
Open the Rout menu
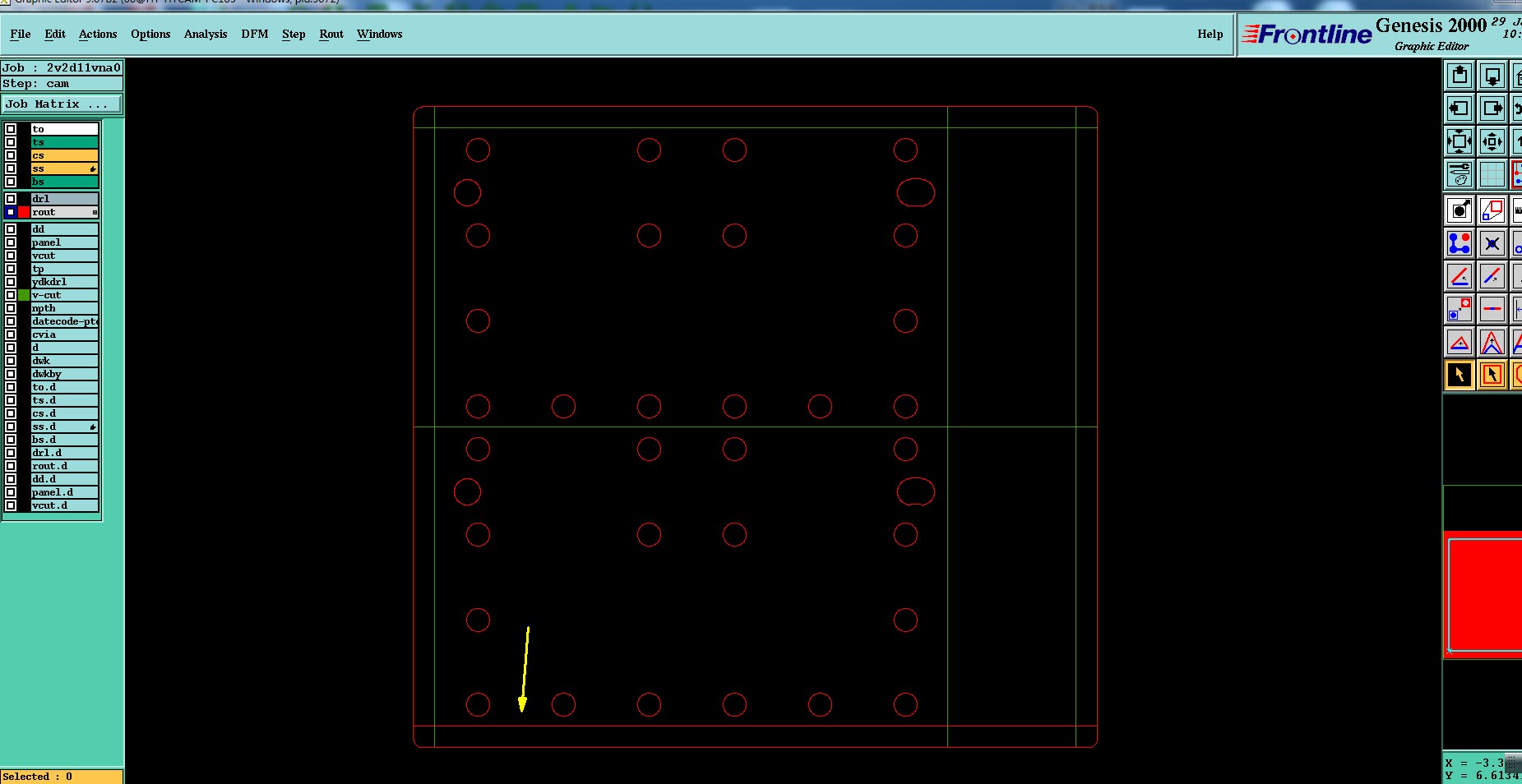(x=331, y=34)
